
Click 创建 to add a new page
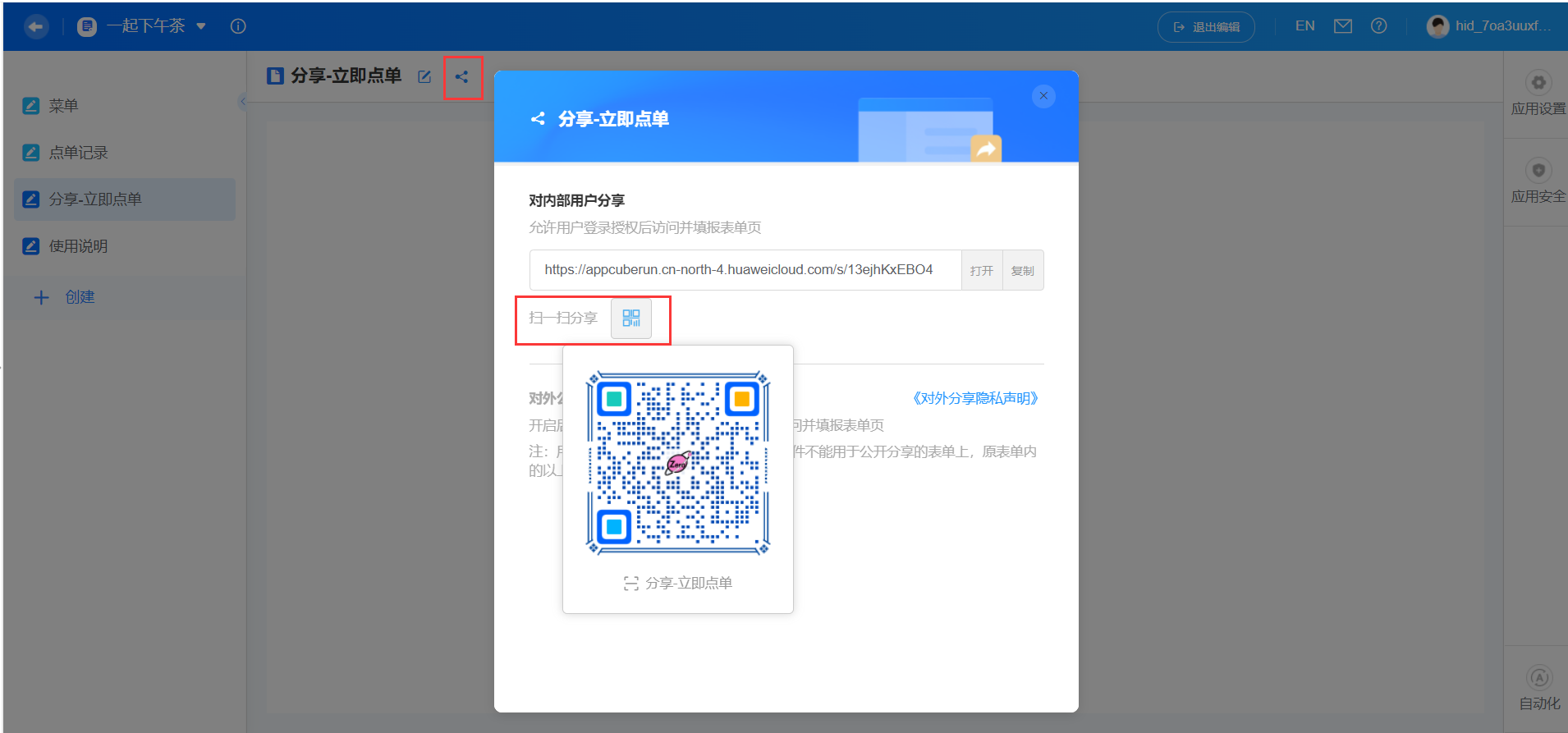(x=64, y=297)
